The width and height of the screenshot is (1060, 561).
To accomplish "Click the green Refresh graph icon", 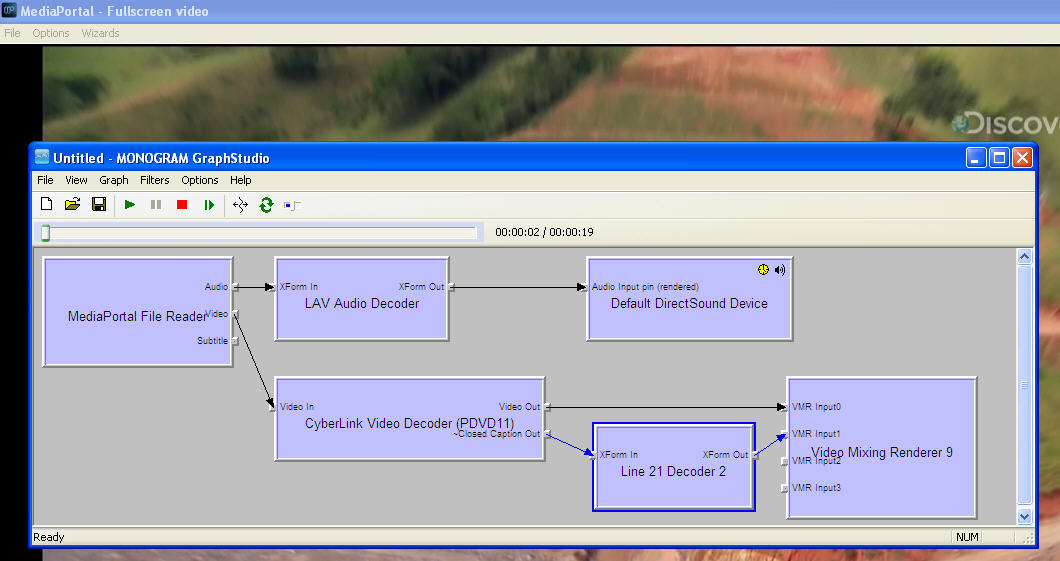I will pyautogui.click(x=266, y=205).
